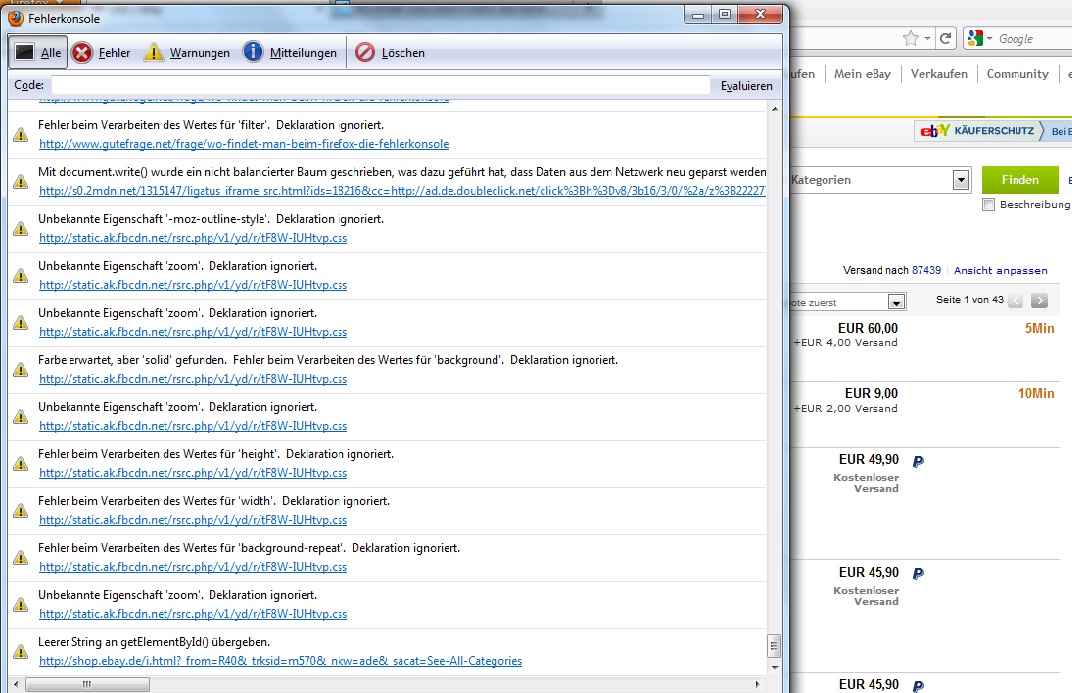
Task: Filter console by Fehler errors
Action: tap(101, 53)
